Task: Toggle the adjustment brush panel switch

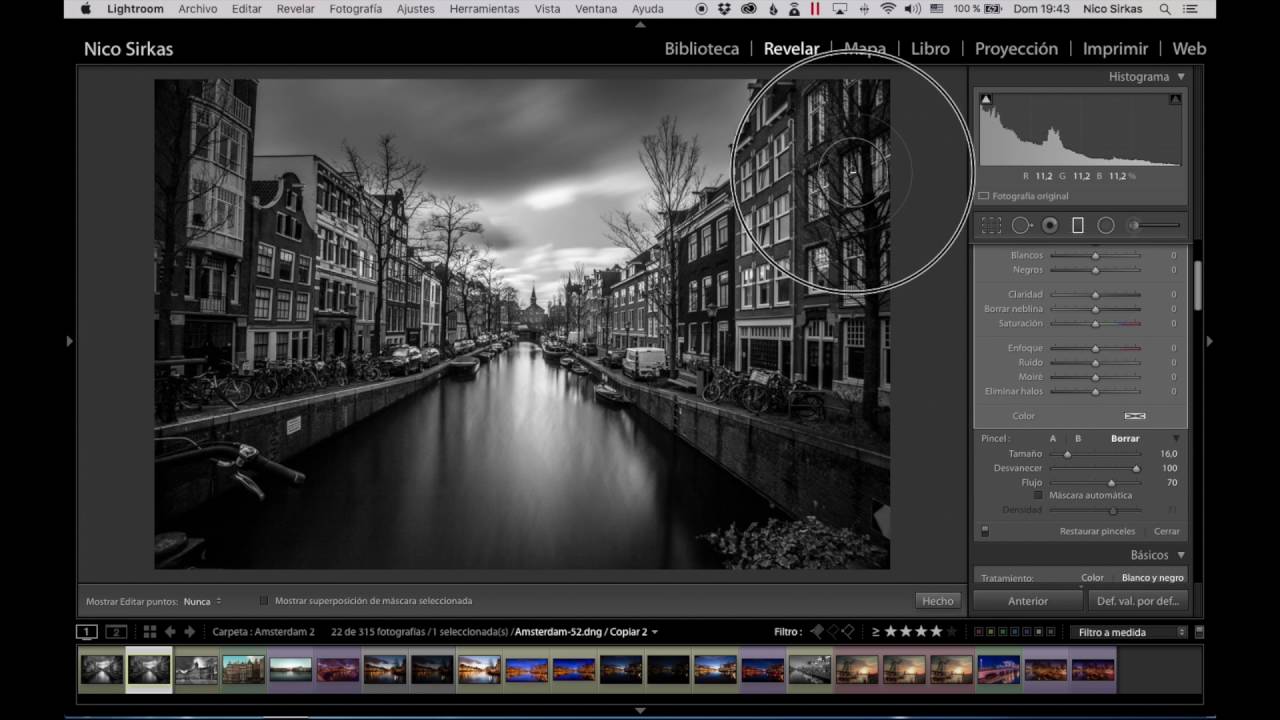Action: [985, 531]
